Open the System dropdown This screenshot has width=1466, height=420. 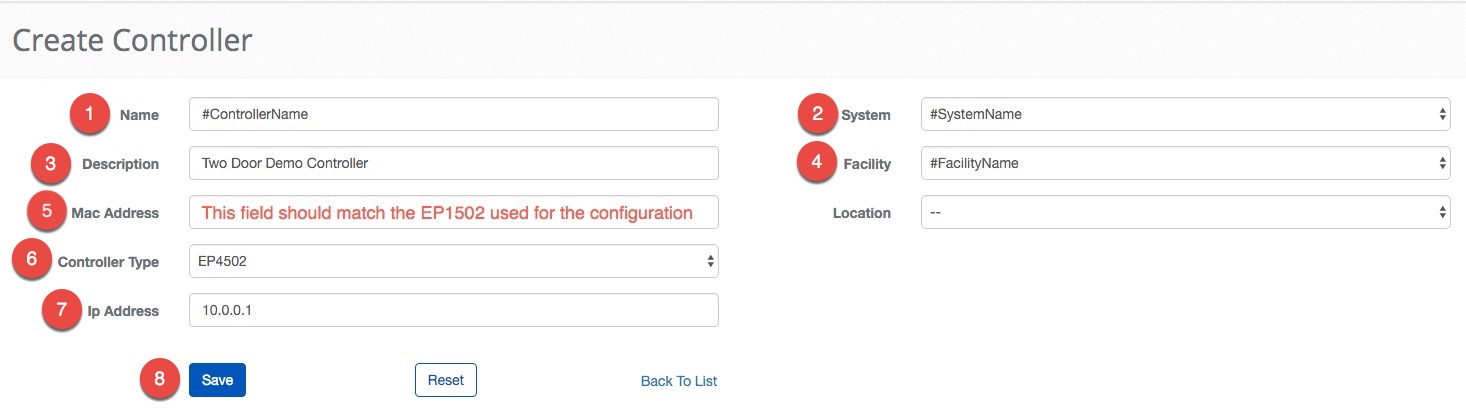tap(1185, 114)
